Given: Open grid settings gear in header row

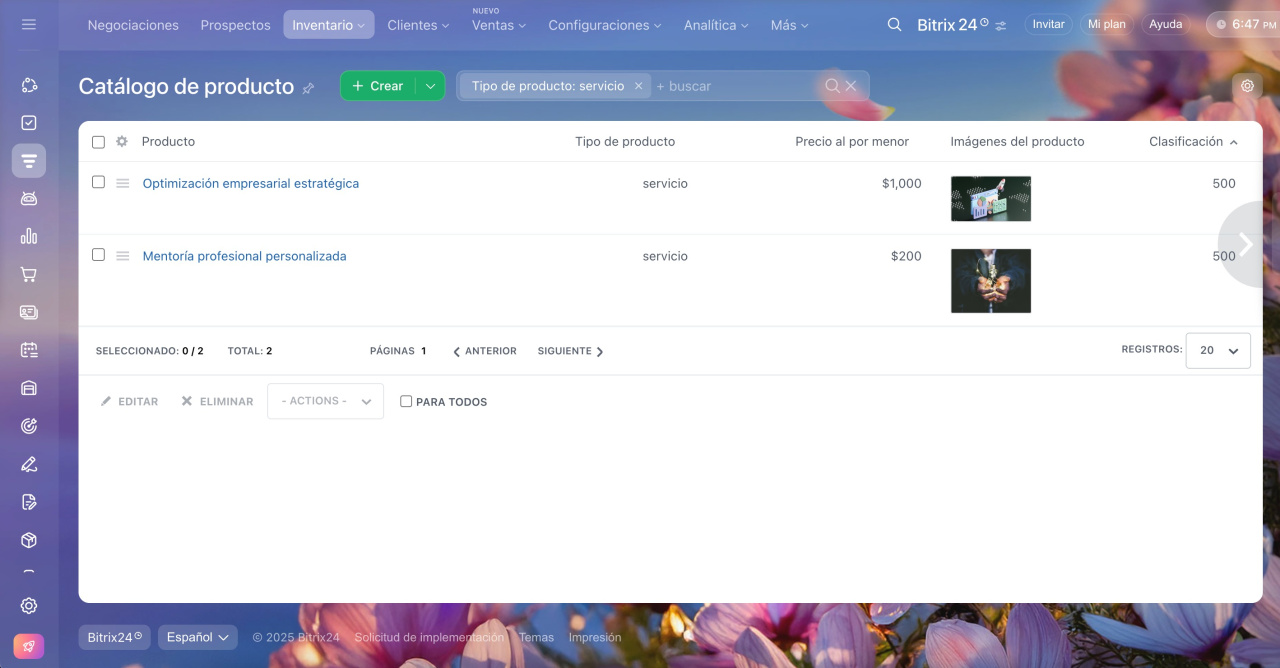Looking at the screenshot, I should pos(122,142).
